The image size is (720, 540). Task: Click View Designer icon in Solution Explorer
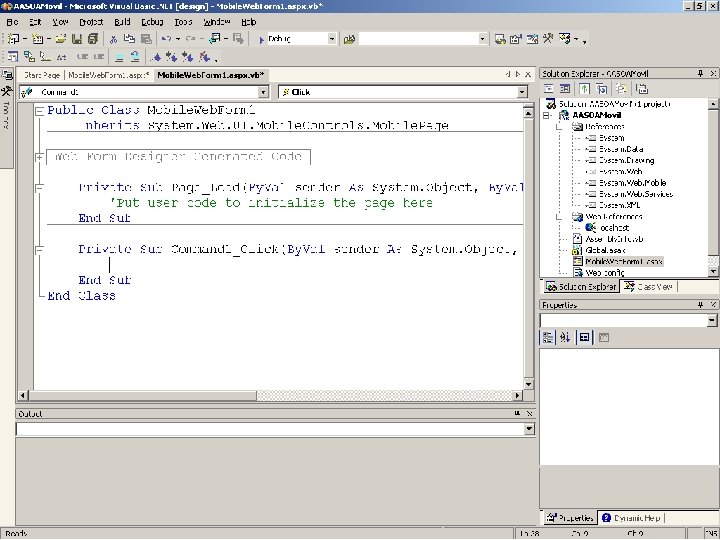click(x=565, y=89)
